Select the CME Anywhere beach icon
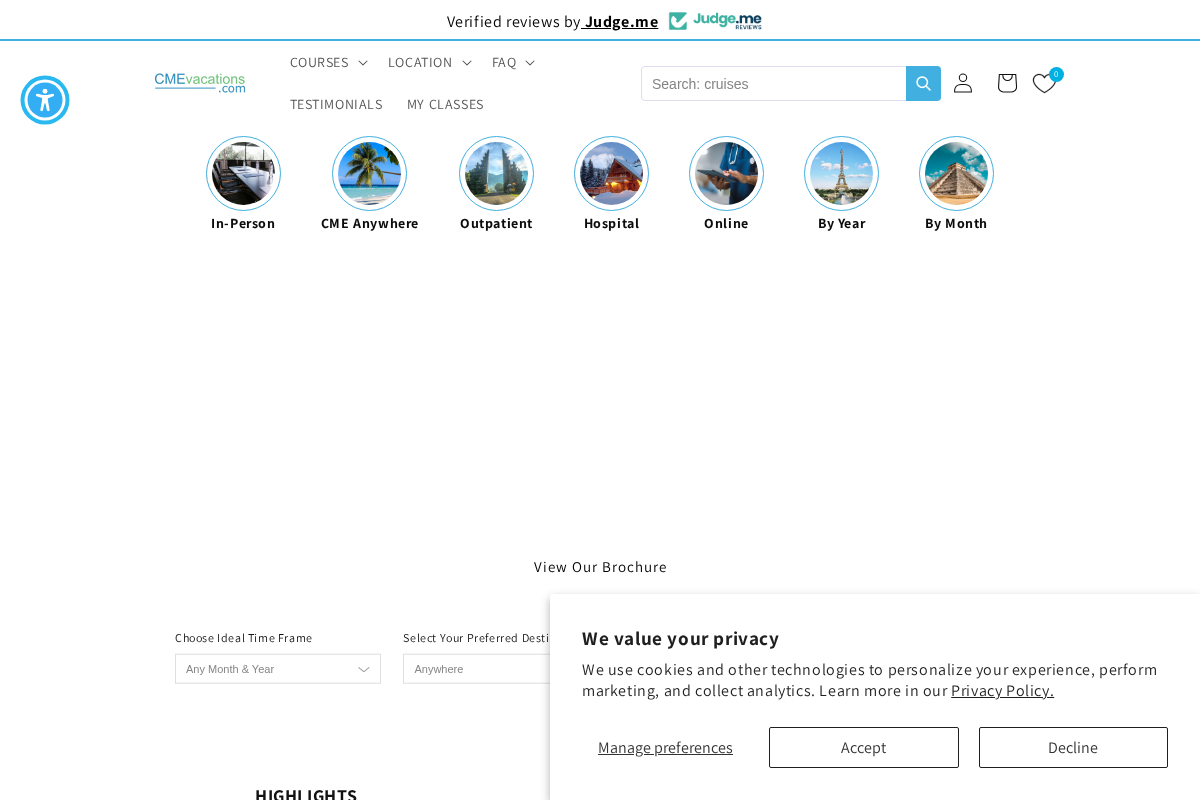Viewport: 1200px width, 800px height. (369, 173)
